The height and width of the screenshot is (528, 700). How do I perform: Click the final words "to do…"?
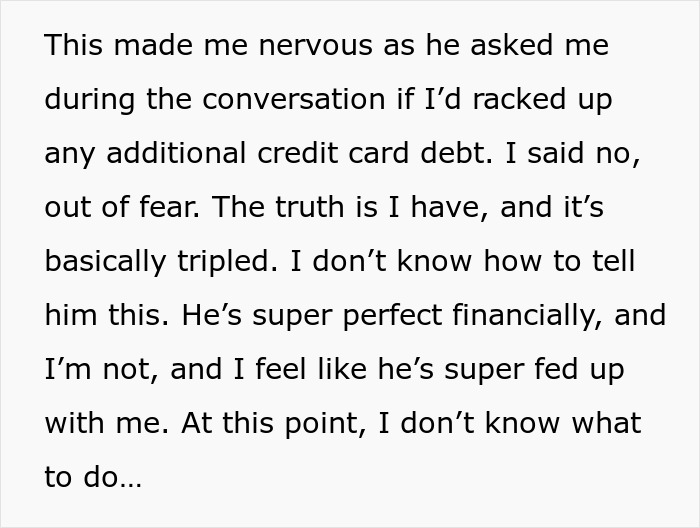(93, 478)
